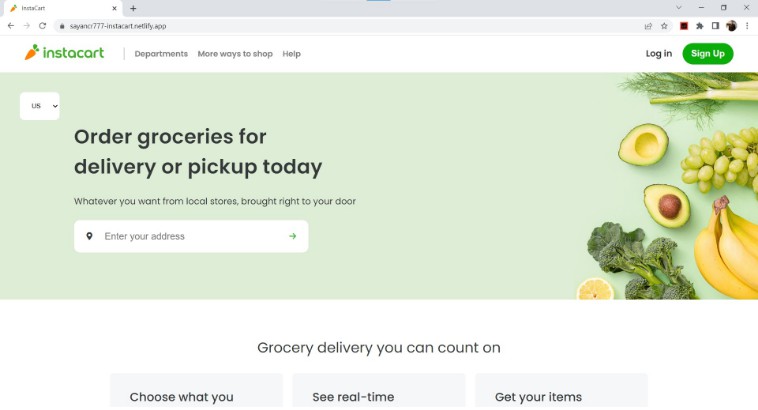The width and height of the screenshot is (758, 410).
Task: Reload the page
Action: [x=42, y=25]
